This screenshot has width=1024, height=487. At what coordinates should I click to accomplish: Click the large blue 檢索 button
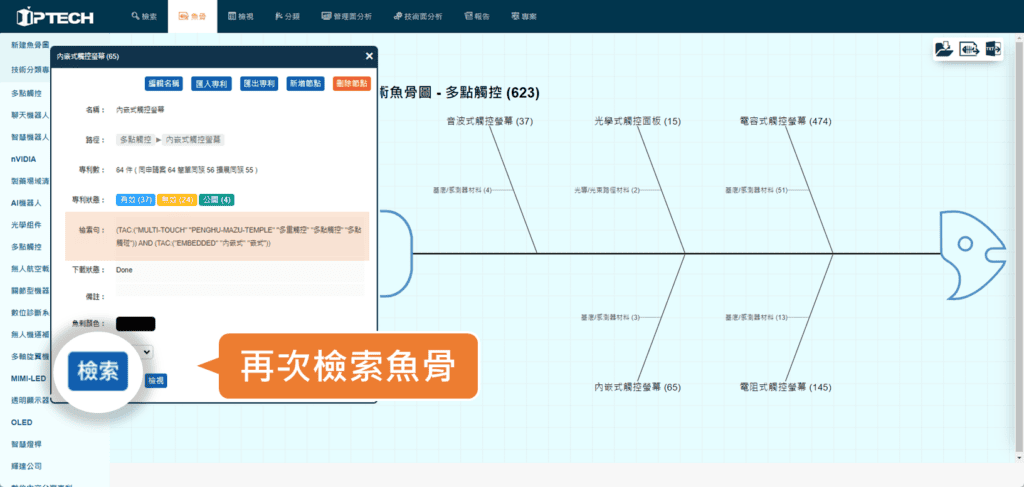coord(99,371)
